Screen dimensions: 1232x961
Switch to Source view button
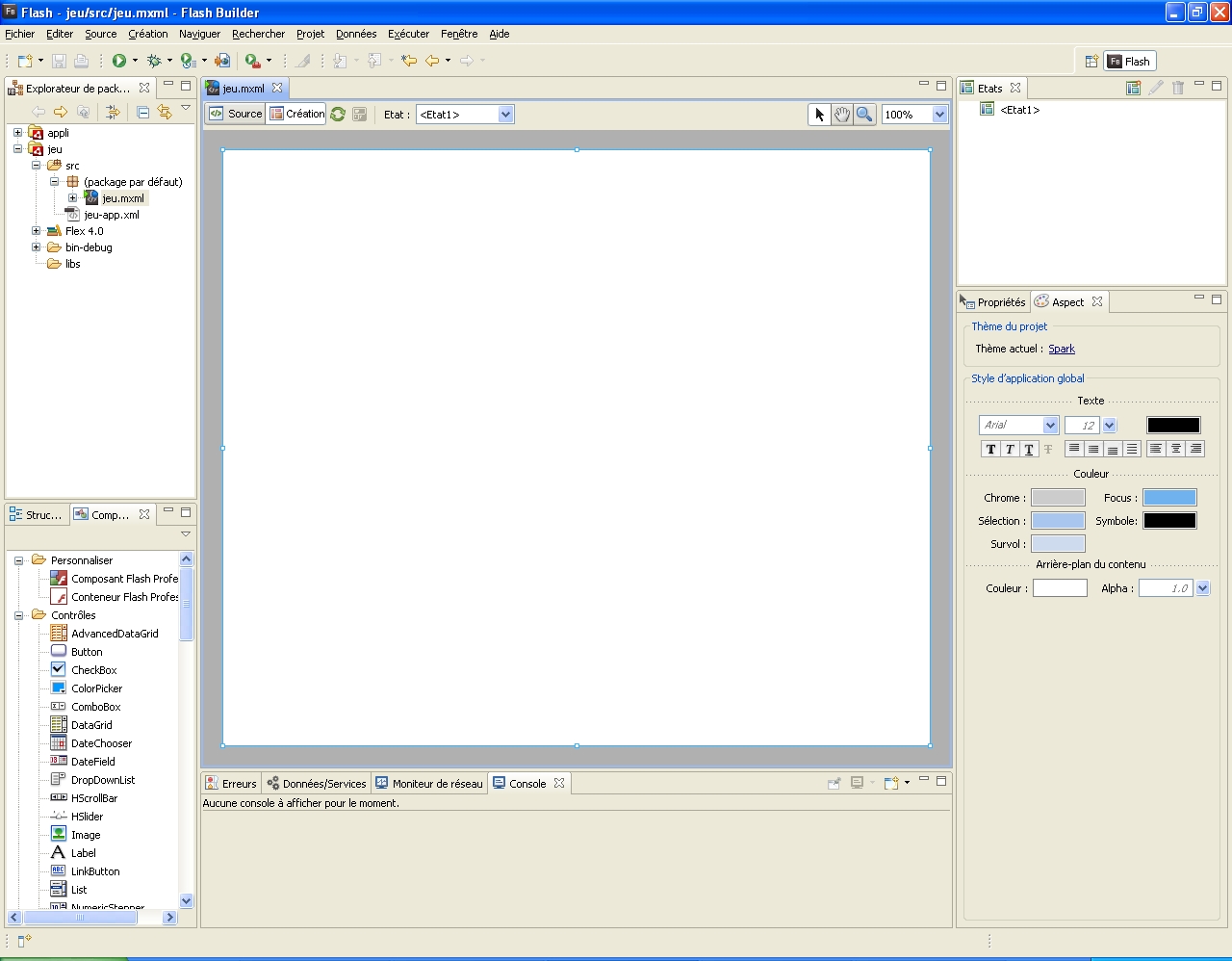[236, 114]
